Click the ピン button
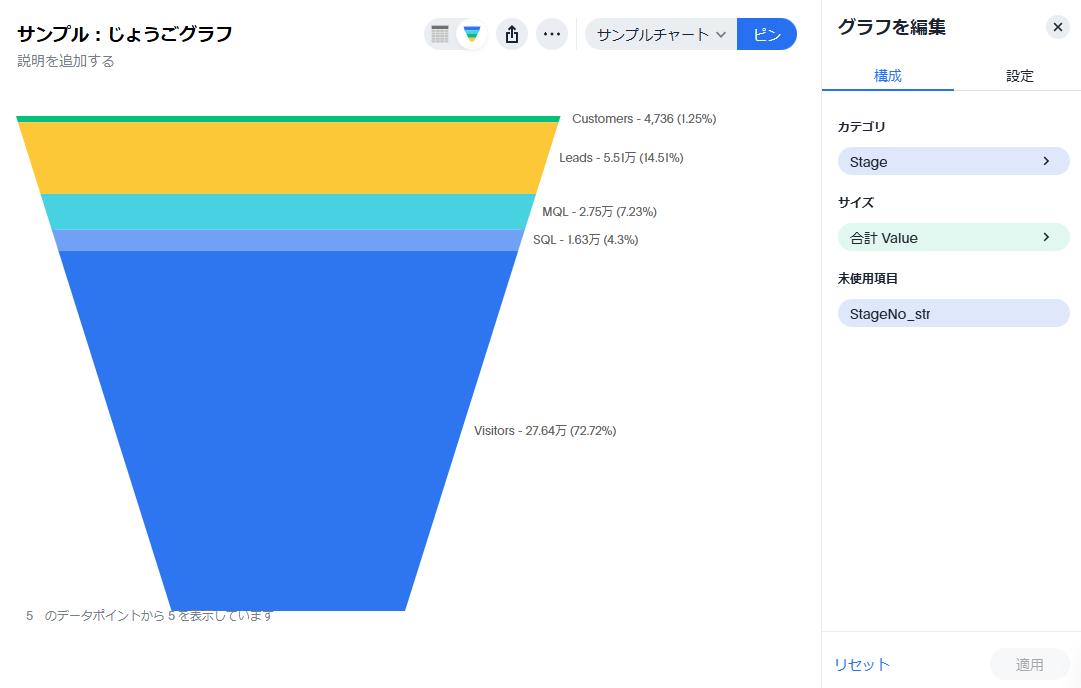Screen dimensions: 1081x688 (767, 34)
